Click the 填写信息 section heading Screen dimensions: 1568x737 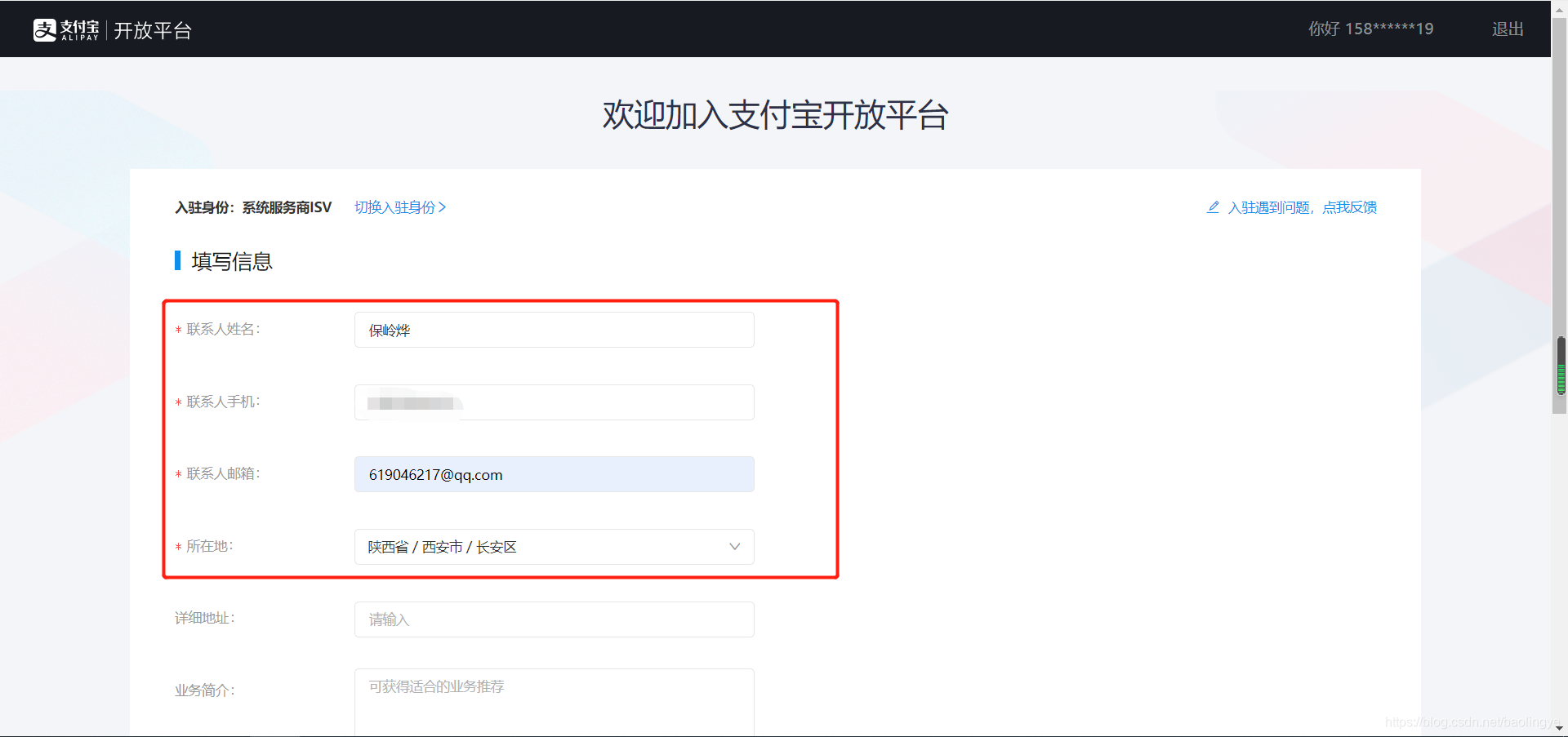click(230, 261)
